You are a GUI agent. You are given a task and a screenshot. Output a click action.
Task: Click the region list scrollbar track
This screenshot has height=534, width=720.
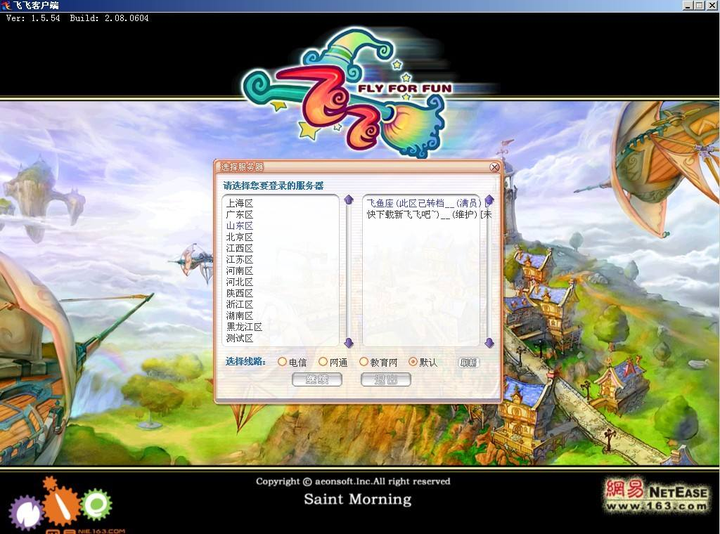click(x=349, y=271)
